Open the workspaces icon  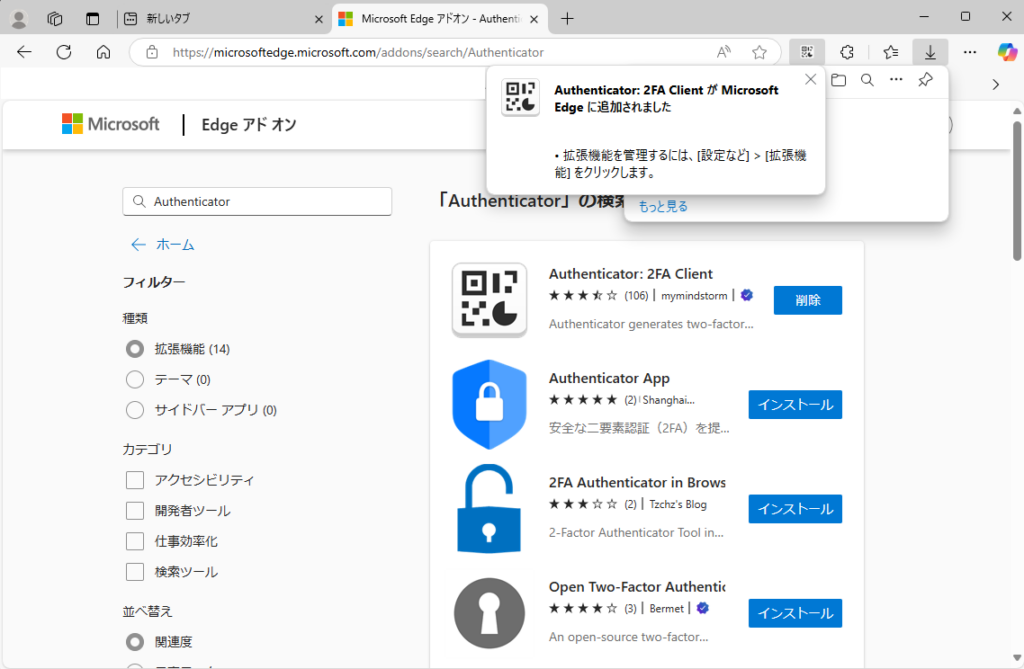55,19
